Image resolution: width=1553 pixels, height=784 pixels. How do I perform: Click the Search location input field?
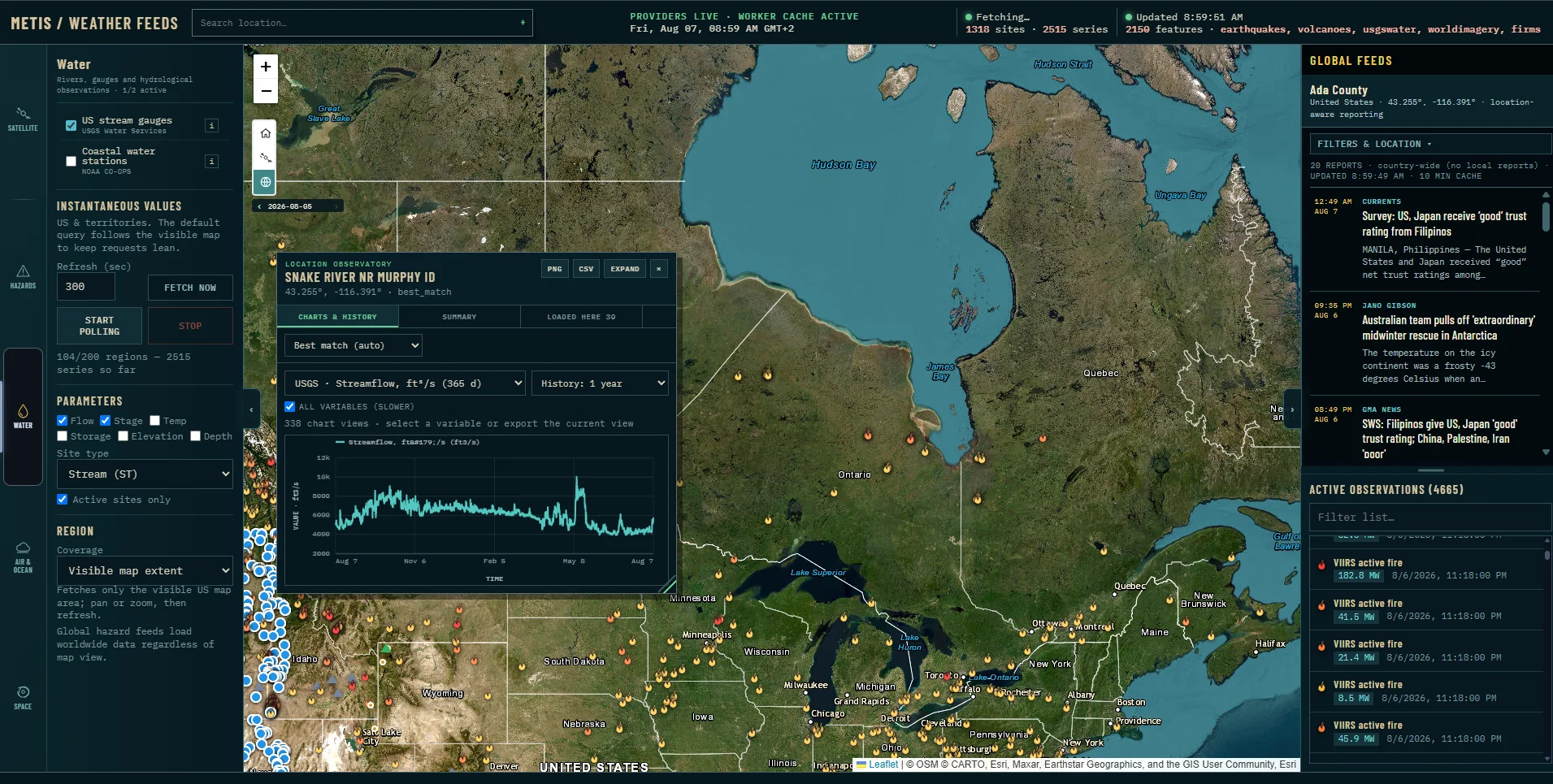pos(362,23)
